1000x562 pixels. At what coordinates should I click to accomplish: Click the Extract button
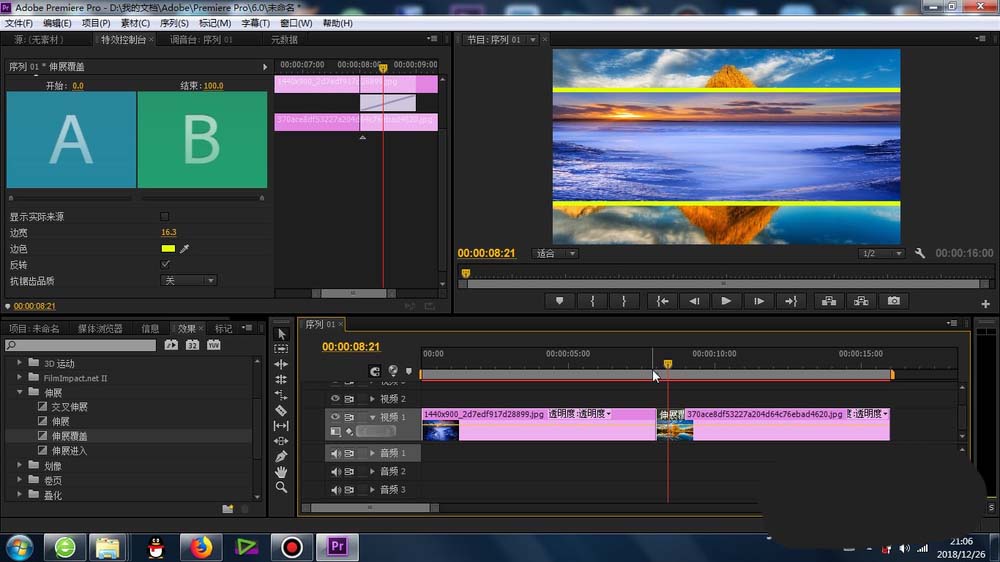pos(861,301)
